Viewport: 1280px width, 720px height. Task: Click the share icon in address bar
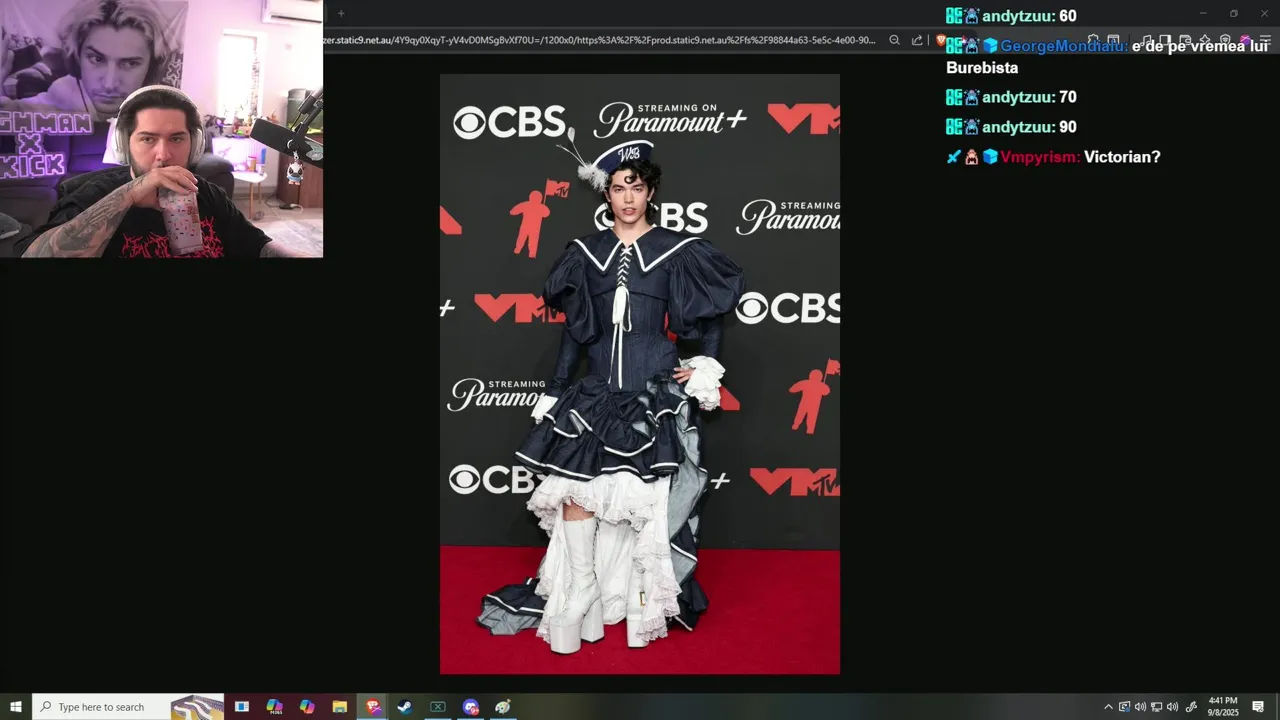point(917,40)
